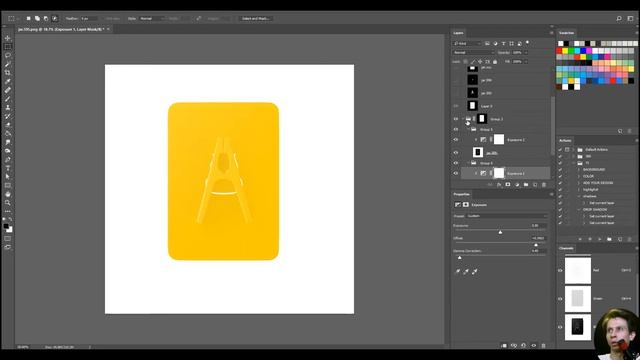Open Style dropdown in options bar
Screen dimensions: 640x360
point(152,18)
